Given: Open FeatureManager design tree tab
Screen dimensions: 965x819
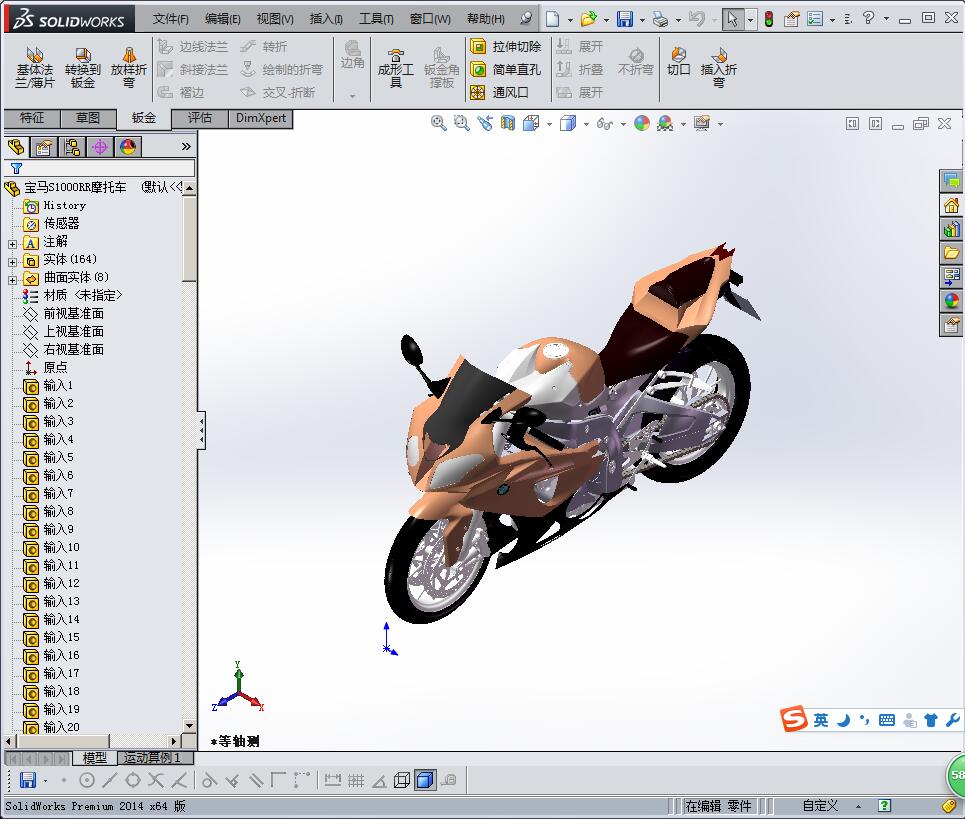Looking at the screenshot, I should tap(16, 146).
